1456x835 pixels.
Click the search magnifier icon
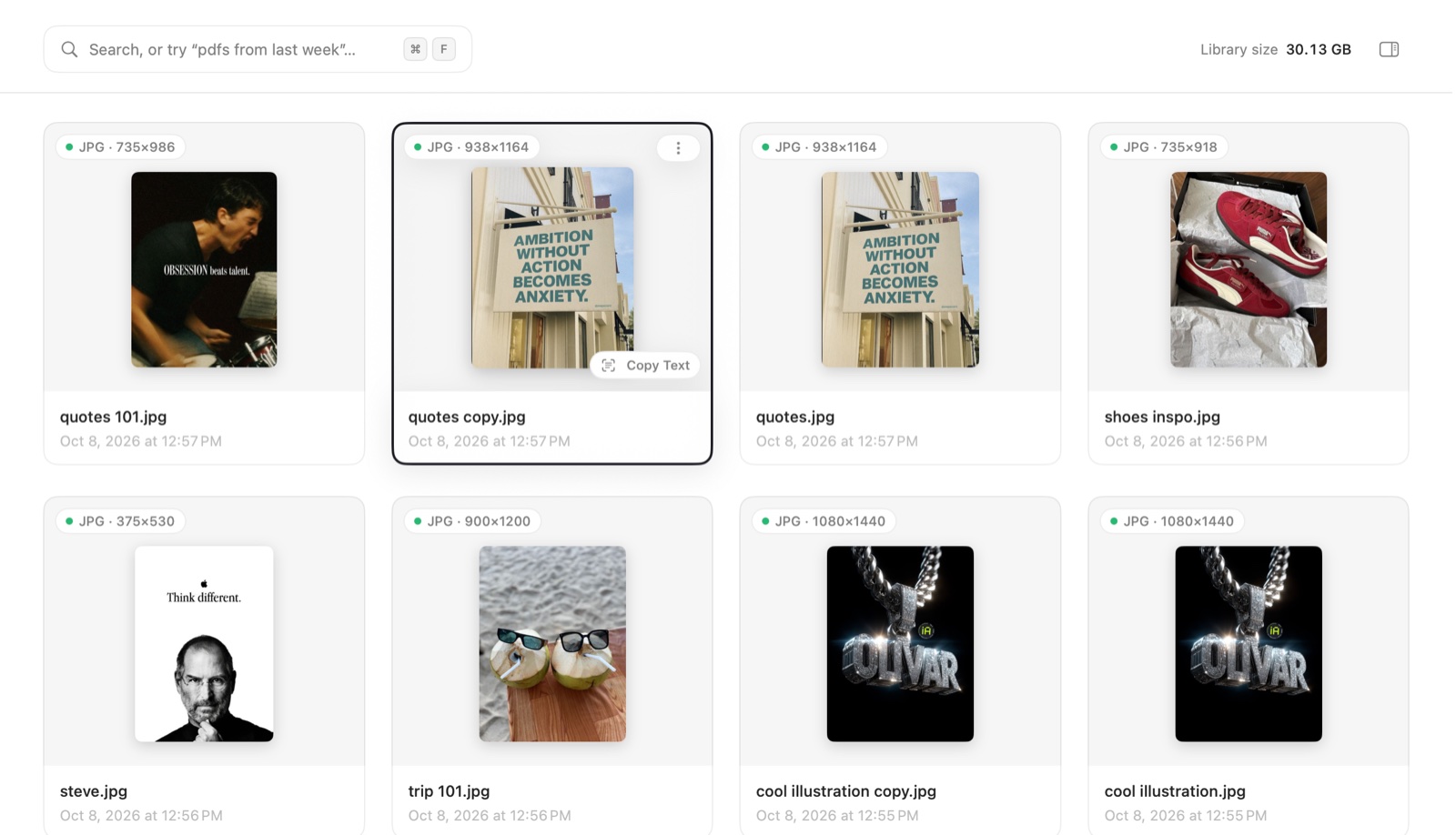point(69,49)
